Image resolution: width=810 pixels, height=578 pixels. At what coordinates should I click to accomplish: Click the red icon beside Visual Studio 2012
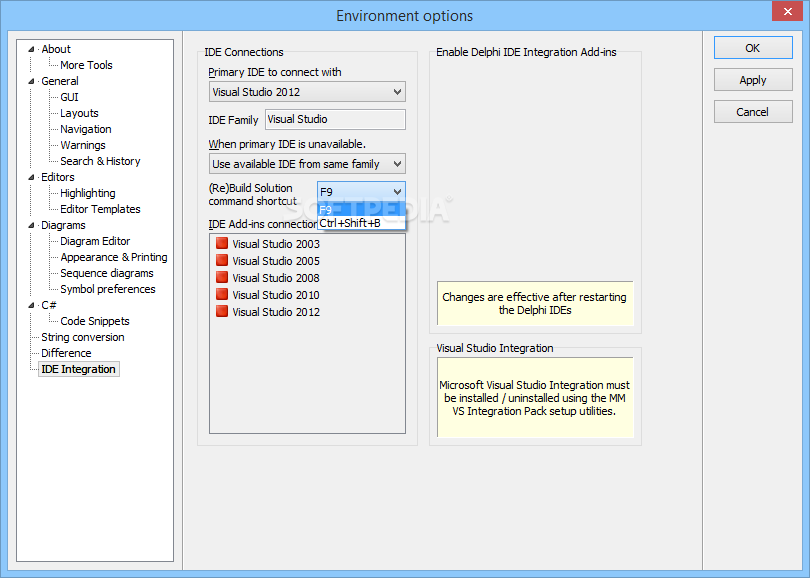pyautogui.click(x=222, y=311)
